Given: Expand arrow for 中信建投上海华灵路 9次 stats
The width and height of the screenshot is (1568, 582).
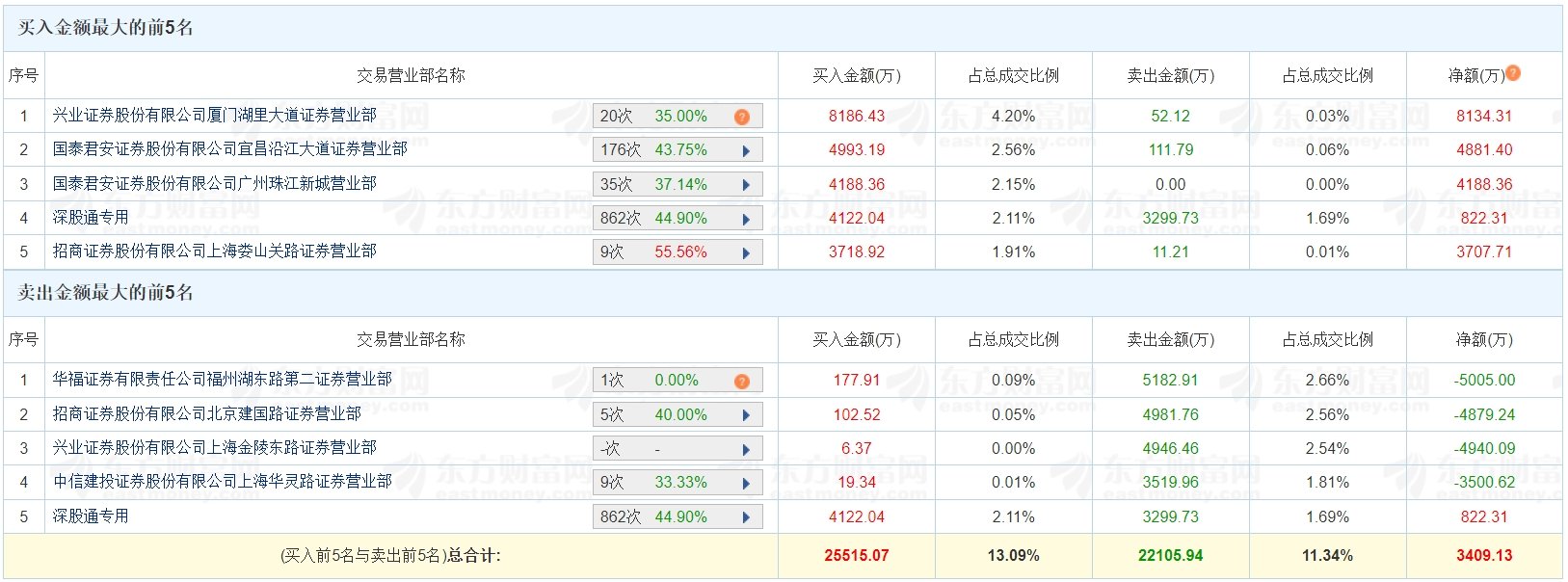Looking at the screenshot, I should coord(746,483).
